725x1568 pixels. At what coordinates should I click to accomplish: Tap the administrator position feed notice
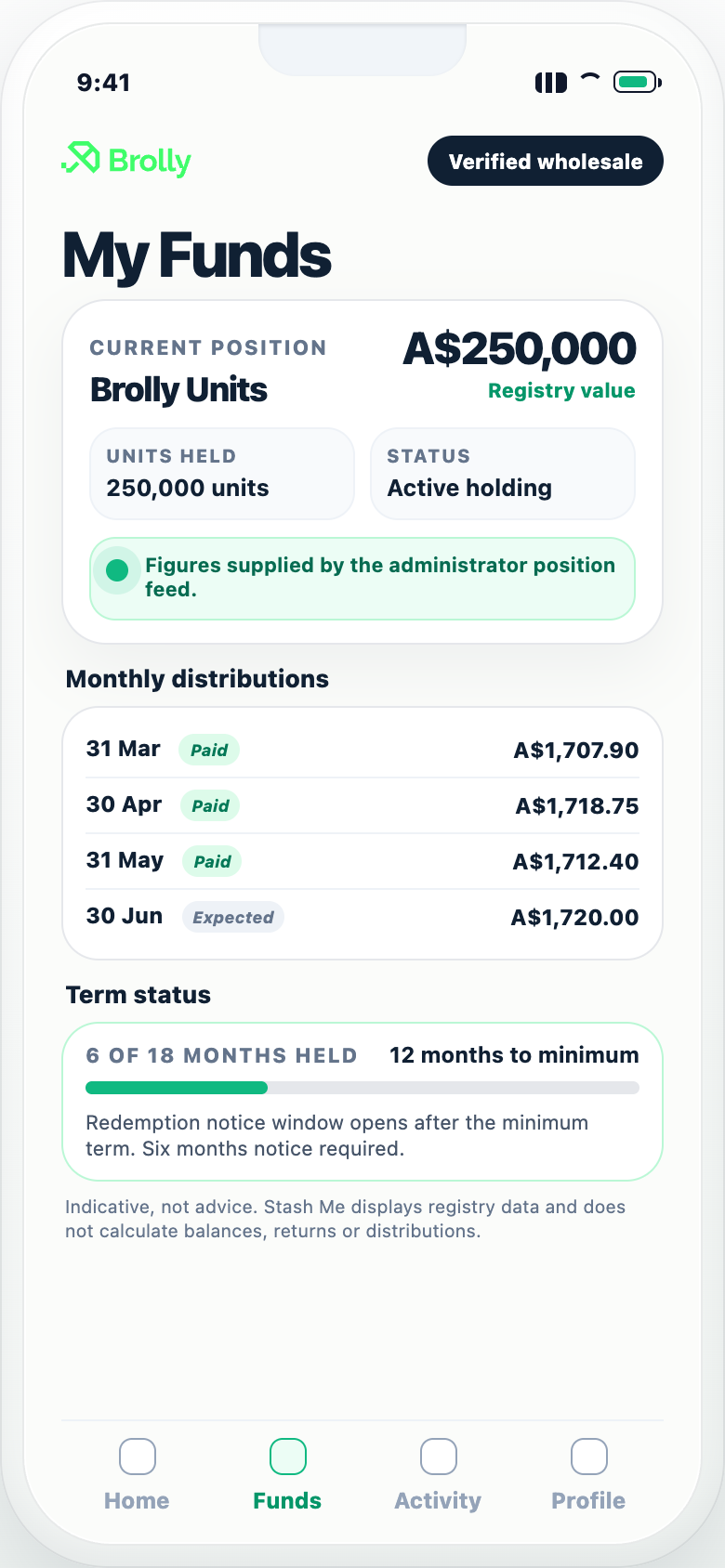tap(362, 578)
